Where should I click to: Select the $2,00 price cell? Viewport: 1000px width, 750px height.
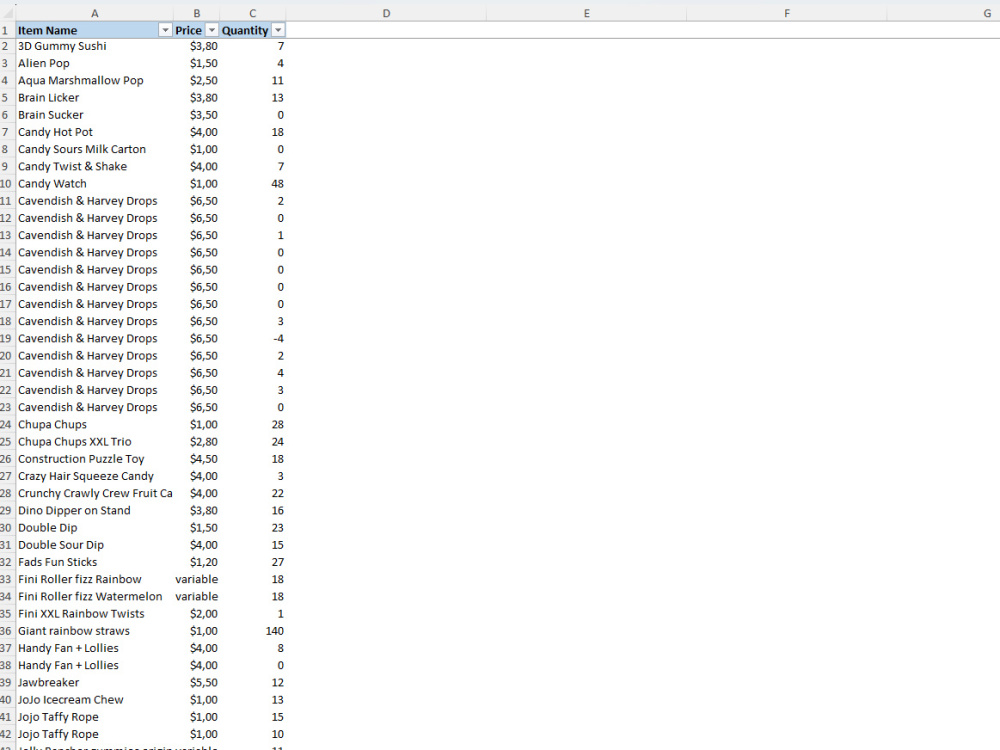click(196, 614)
